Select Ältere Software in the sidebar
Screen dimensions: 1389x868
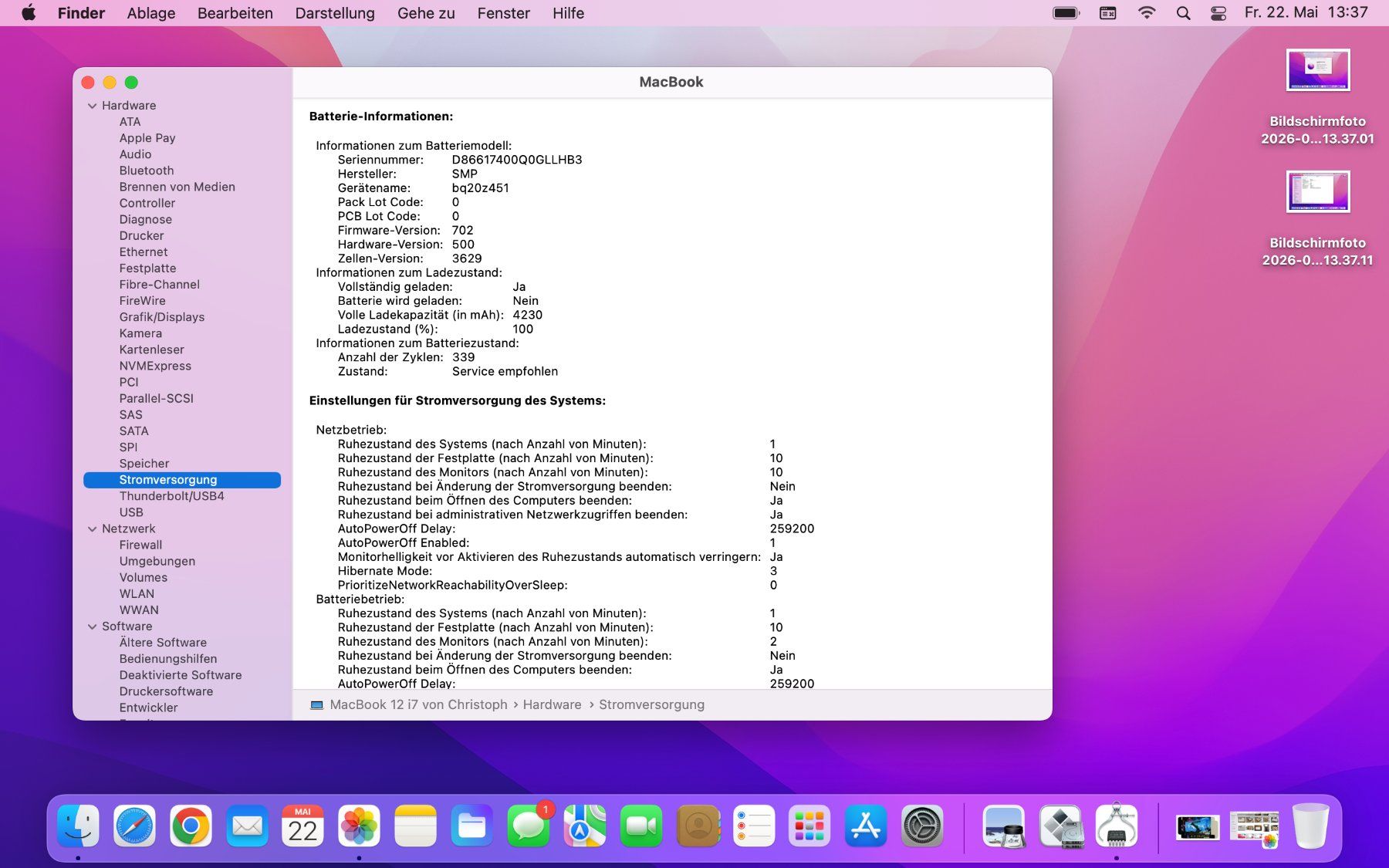(163, 643)
